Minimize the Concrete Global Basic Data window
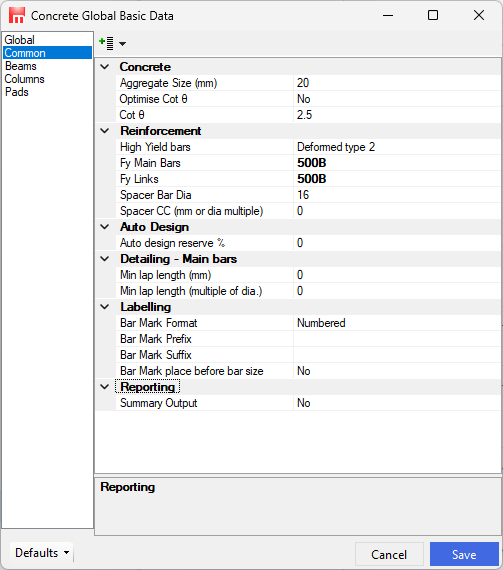The width and height of the screenshot is (503, 570). click(x=388, y=15)
